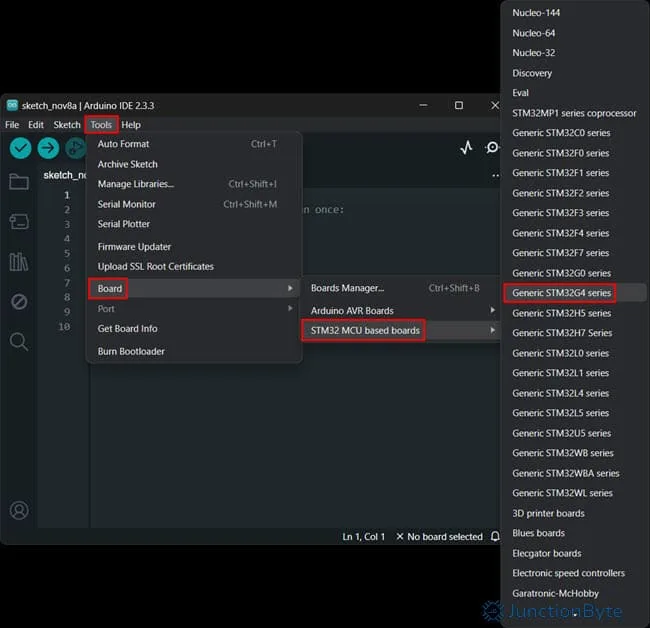This screenshot has height=628, width=650.
Task: Select Blues boards entry
Action: pyautogui.click(x=575, y=533)
